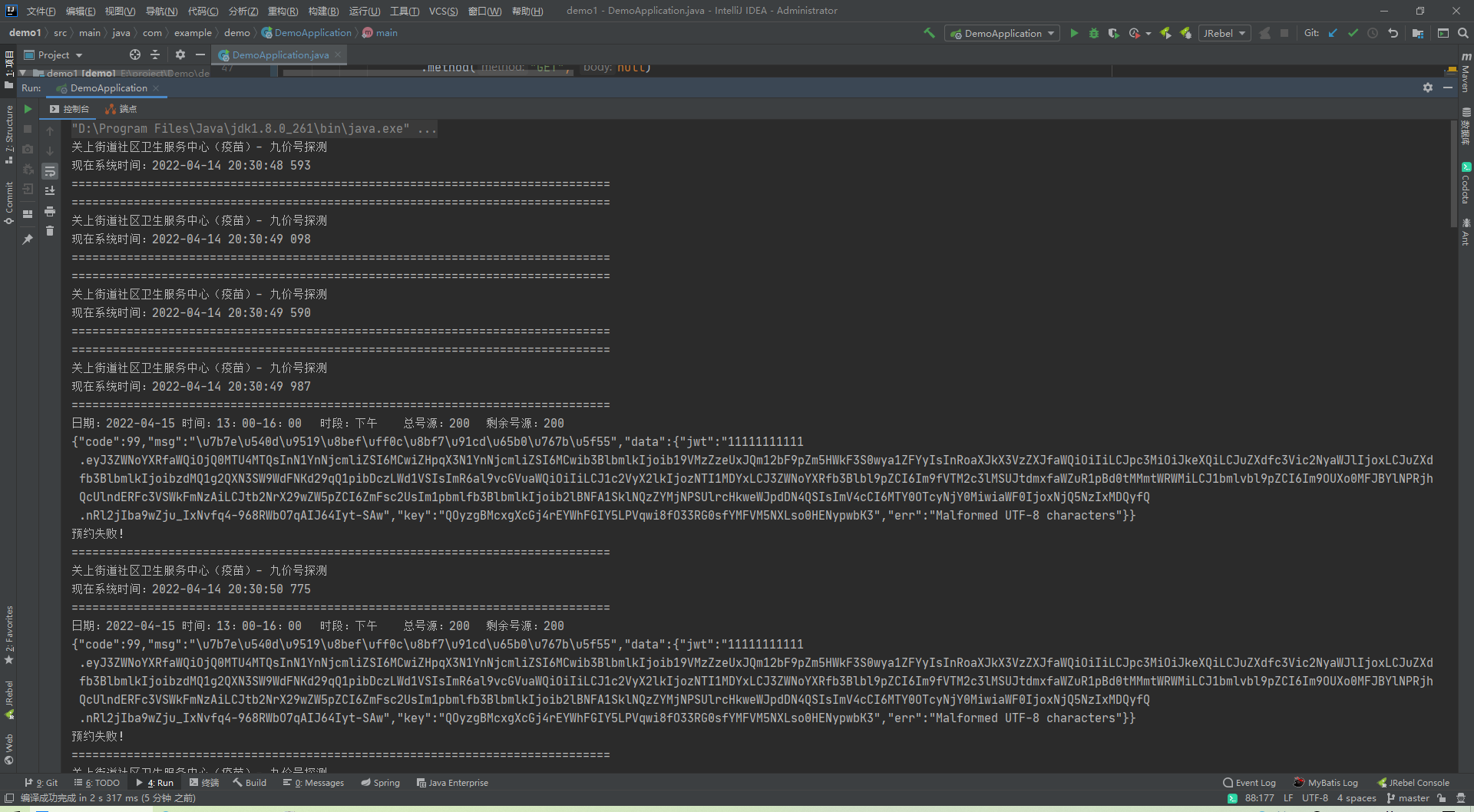This screenshot has height=812, width=1474.
Task: Pin the Run tab
Action: tap(28, 239)
